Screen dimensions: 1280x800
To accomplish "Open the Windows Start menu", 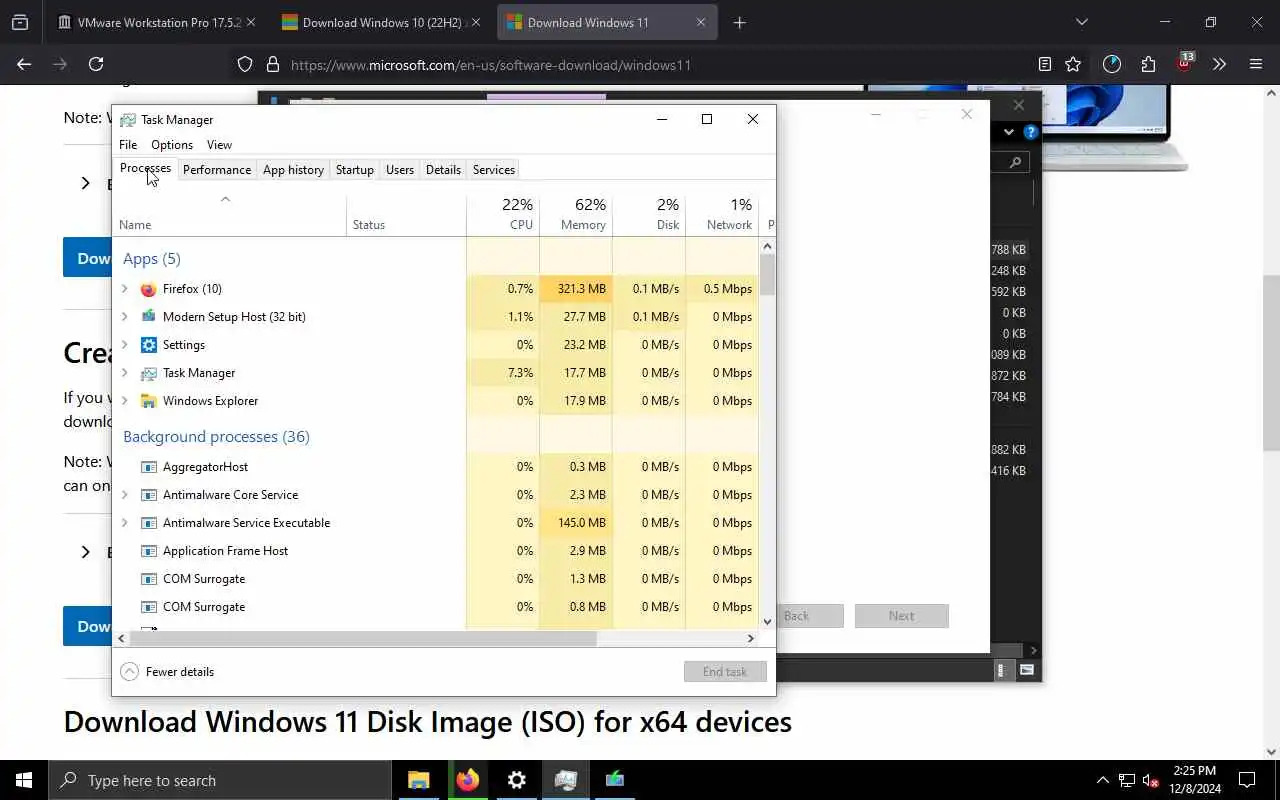I will click(x=24, y=780).
